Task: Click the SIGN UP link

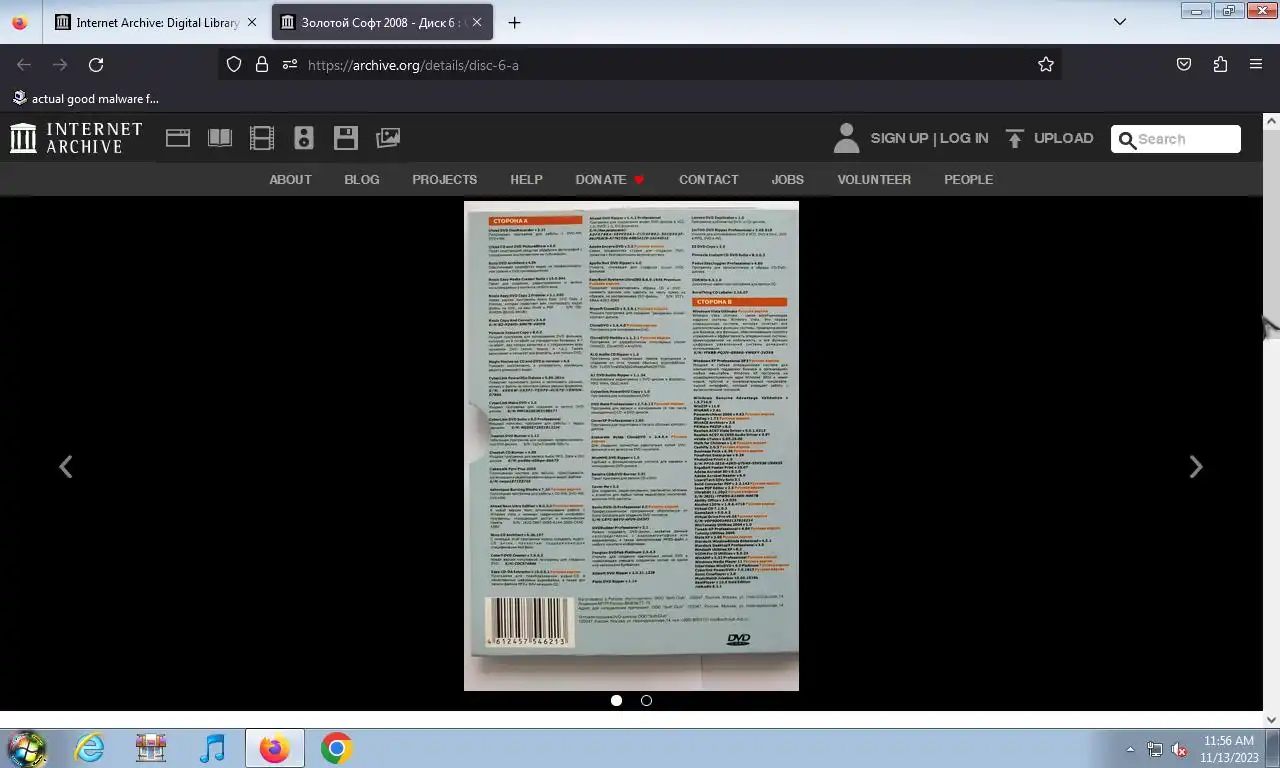Action: (x=899, y=138)
